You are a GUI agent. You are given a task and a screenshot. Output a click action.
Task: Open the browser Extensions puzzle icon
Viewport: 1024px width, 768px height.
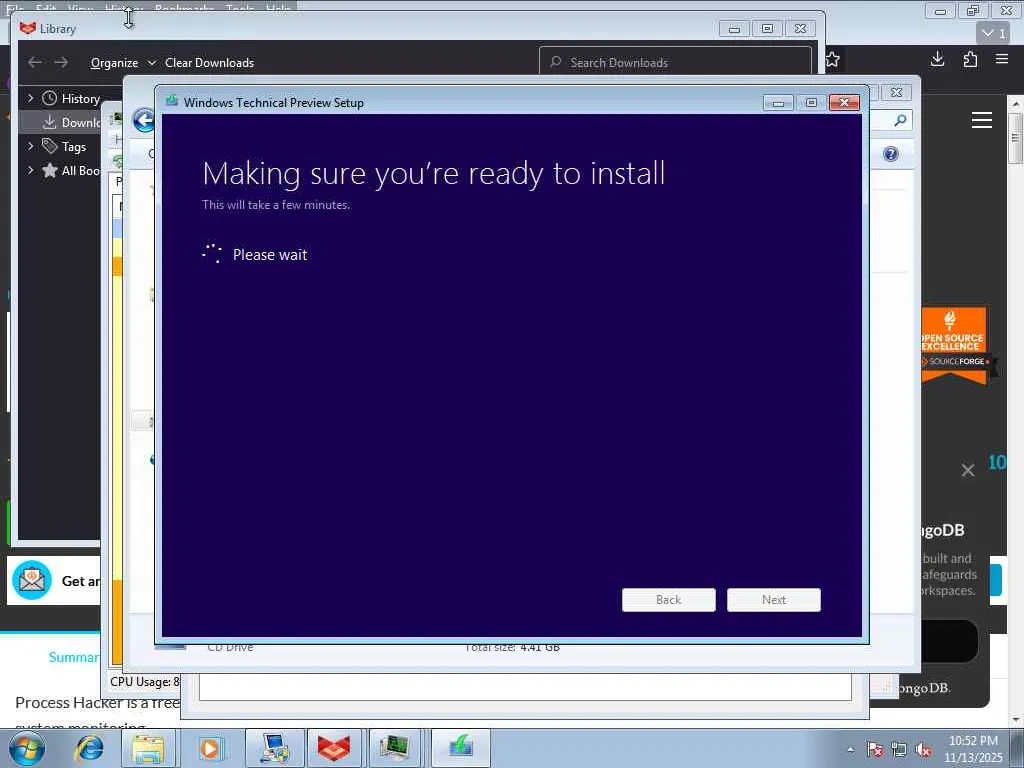(970, 59)
